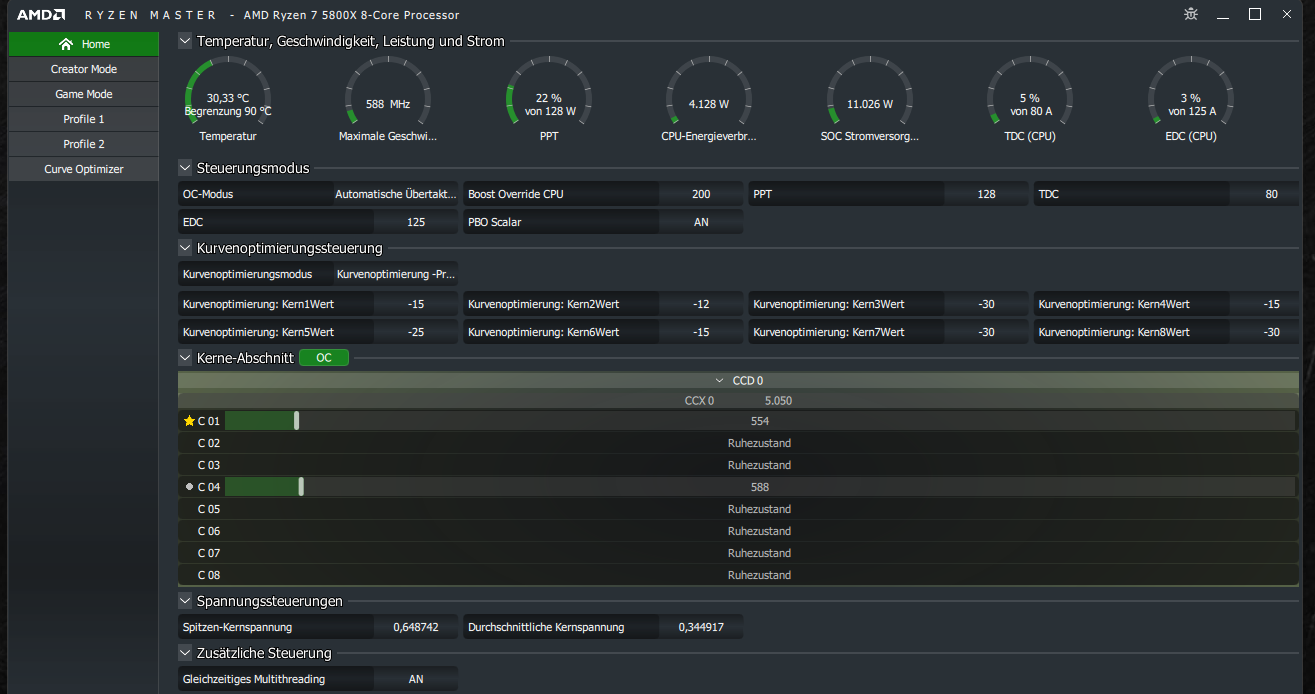Viewport: 1315px width, 694px height.
Task: Select the C 03 core row
Action: click(738, 465)
